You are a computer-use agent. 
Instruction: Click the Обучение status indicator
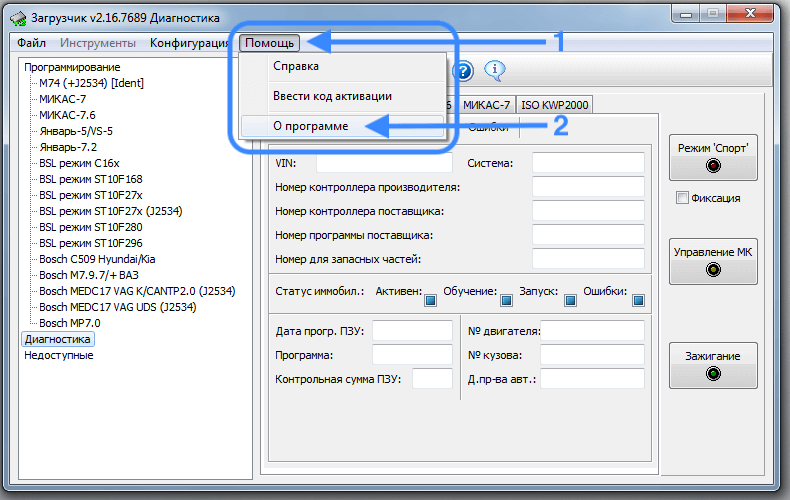pos(506,301)
